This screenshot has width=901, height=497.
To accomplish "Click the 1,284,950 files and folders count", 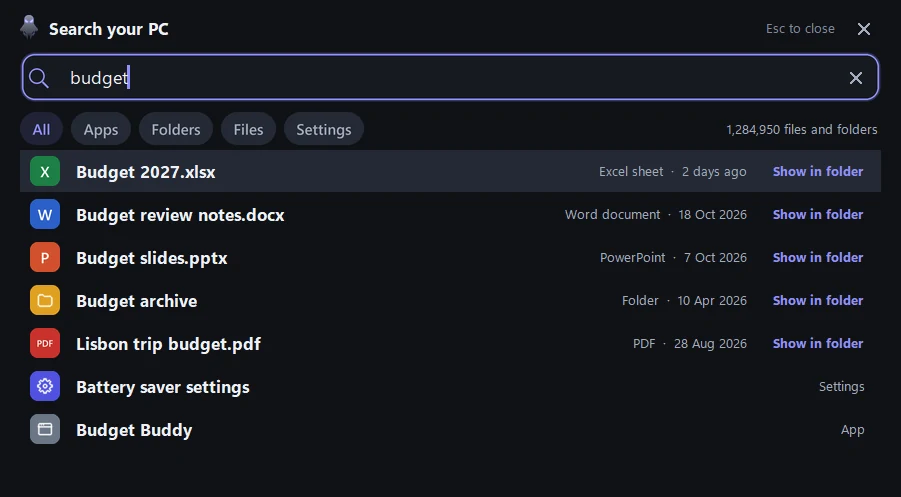I will [802, 129].
